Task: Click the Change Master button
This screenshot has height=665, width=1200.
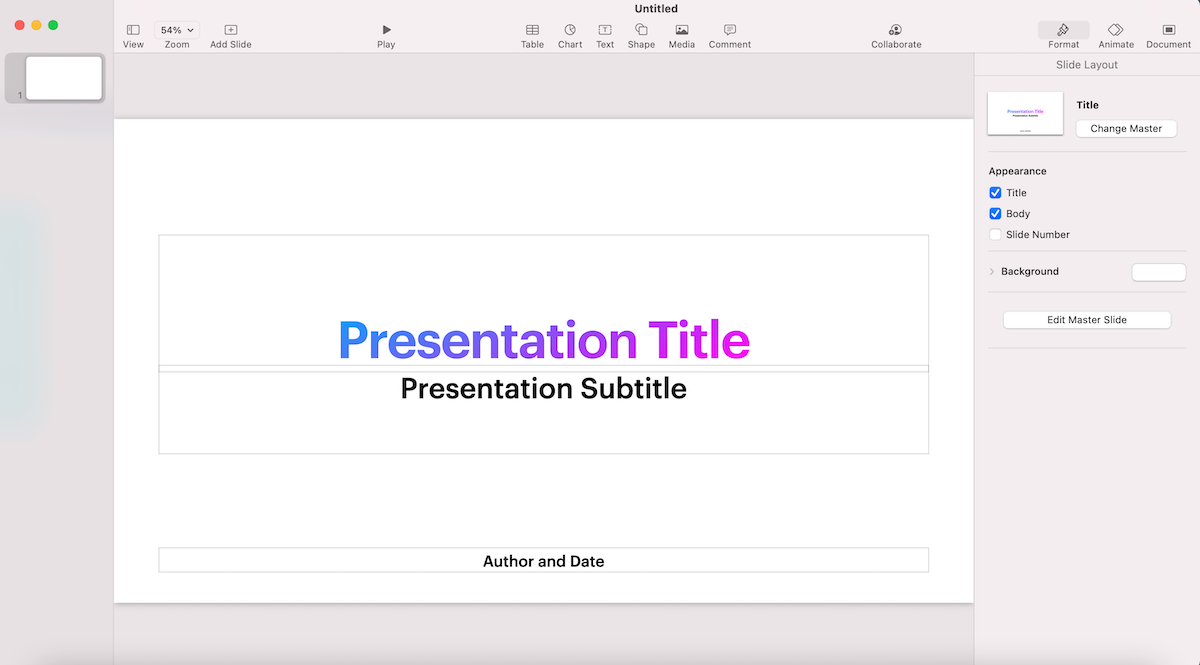Action: tap(1126, 129)
